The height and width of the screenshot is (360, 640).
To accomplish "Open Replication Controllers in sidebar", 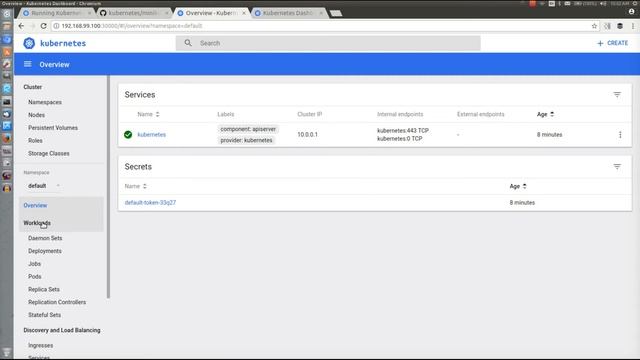I will (x=57, y=302).
